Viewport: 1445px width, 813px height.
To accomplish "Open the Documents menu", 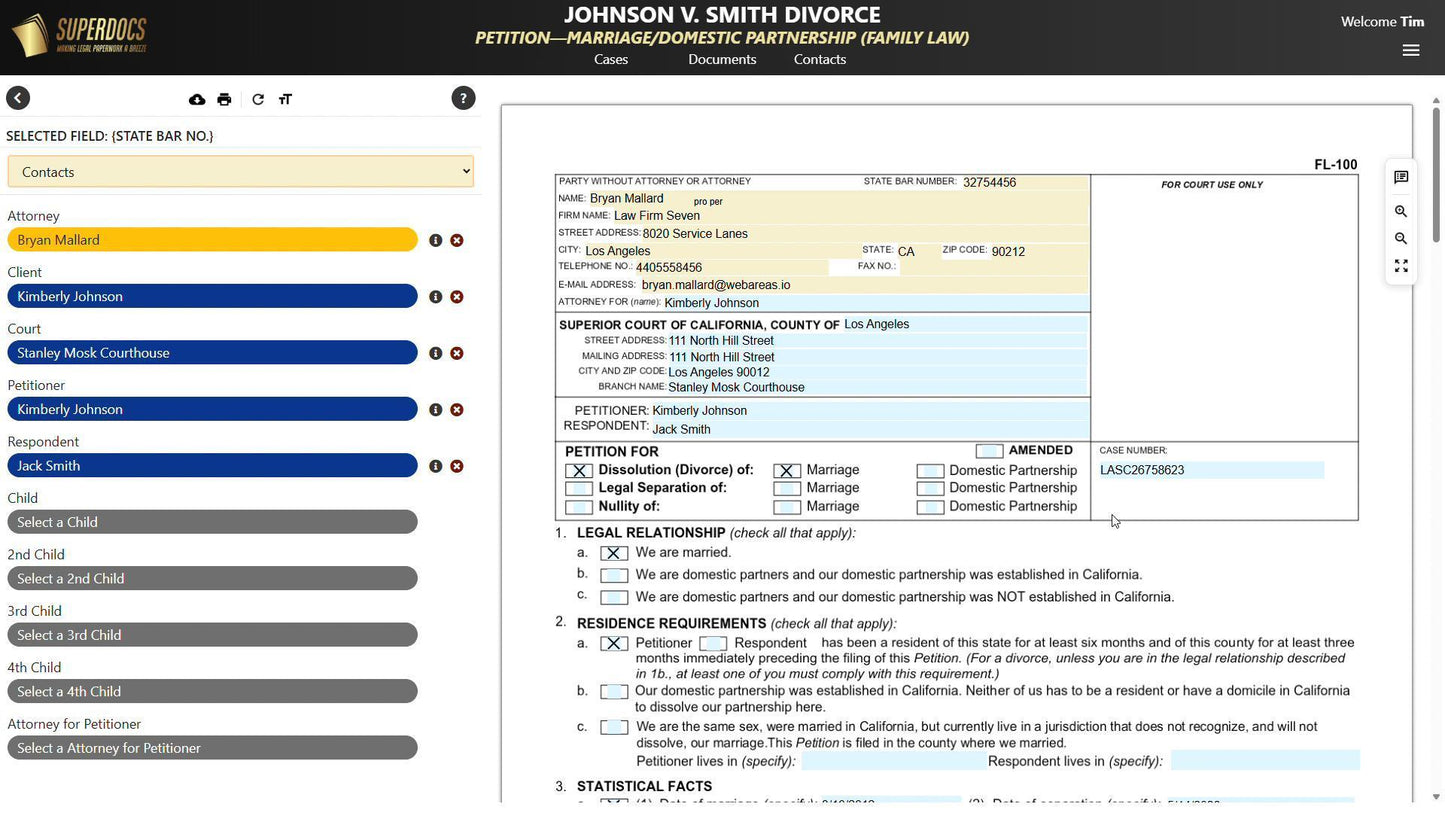I will (x=722, y=59).
